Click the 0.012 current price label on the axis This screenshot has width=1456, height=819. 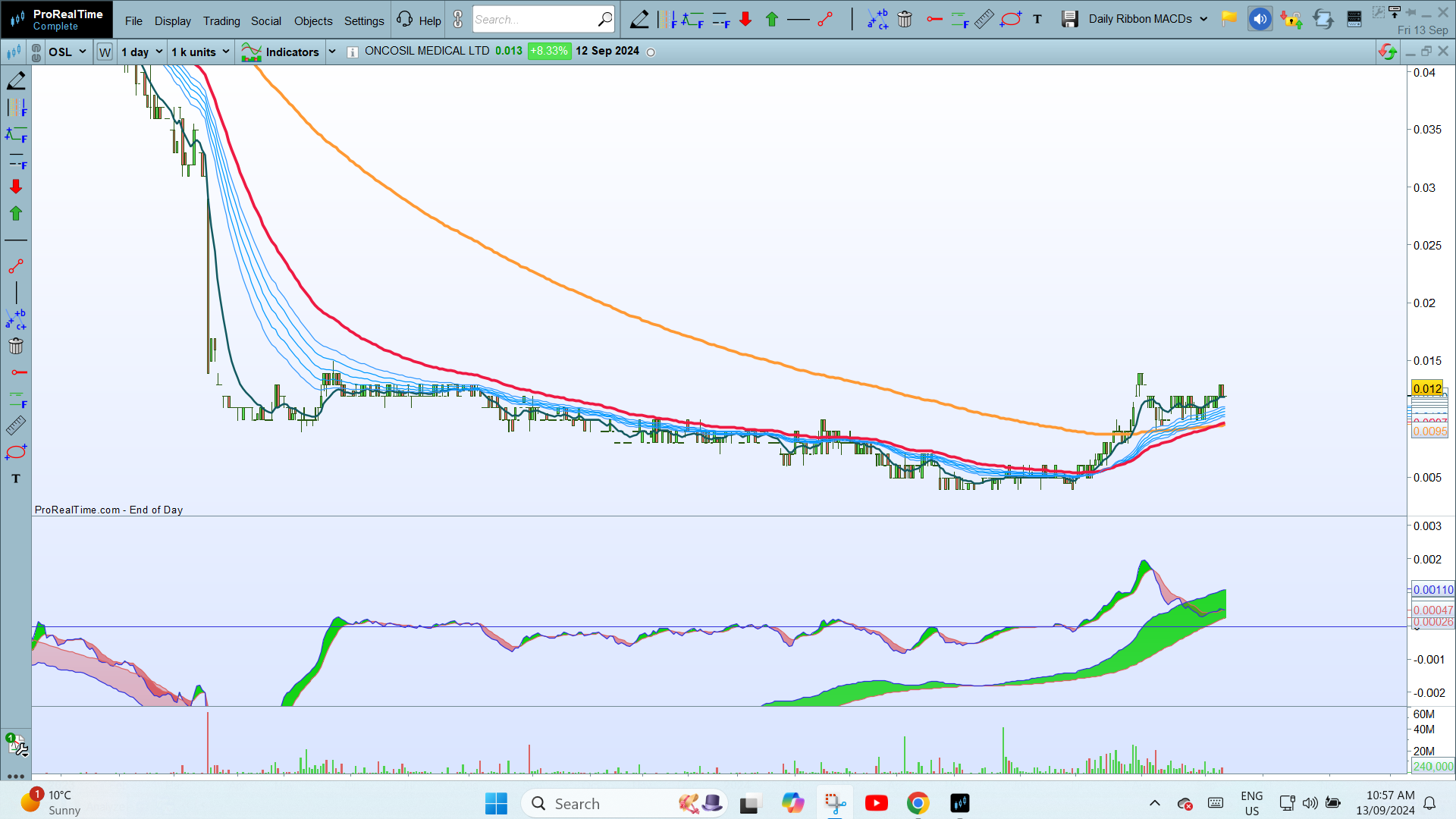coord(1427,388)
